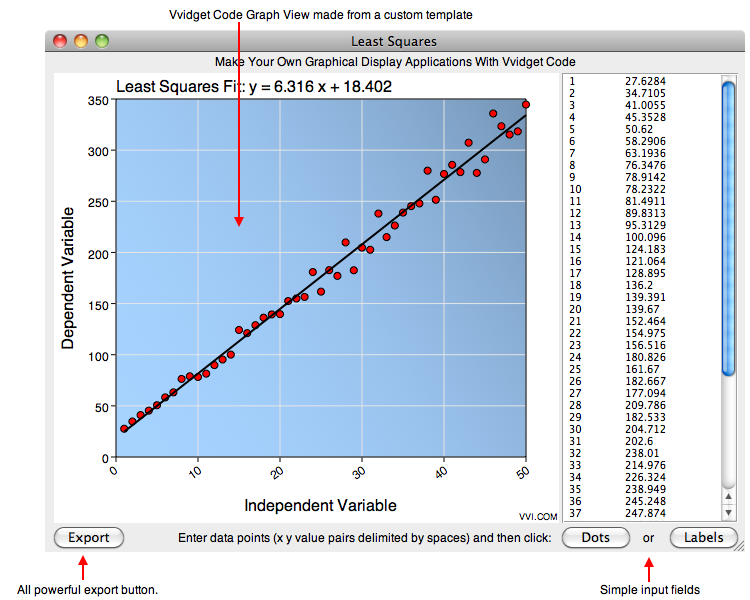Click the topmost red data point near 50
This screenshot has width=750, height=600.
tap(526, 104)
